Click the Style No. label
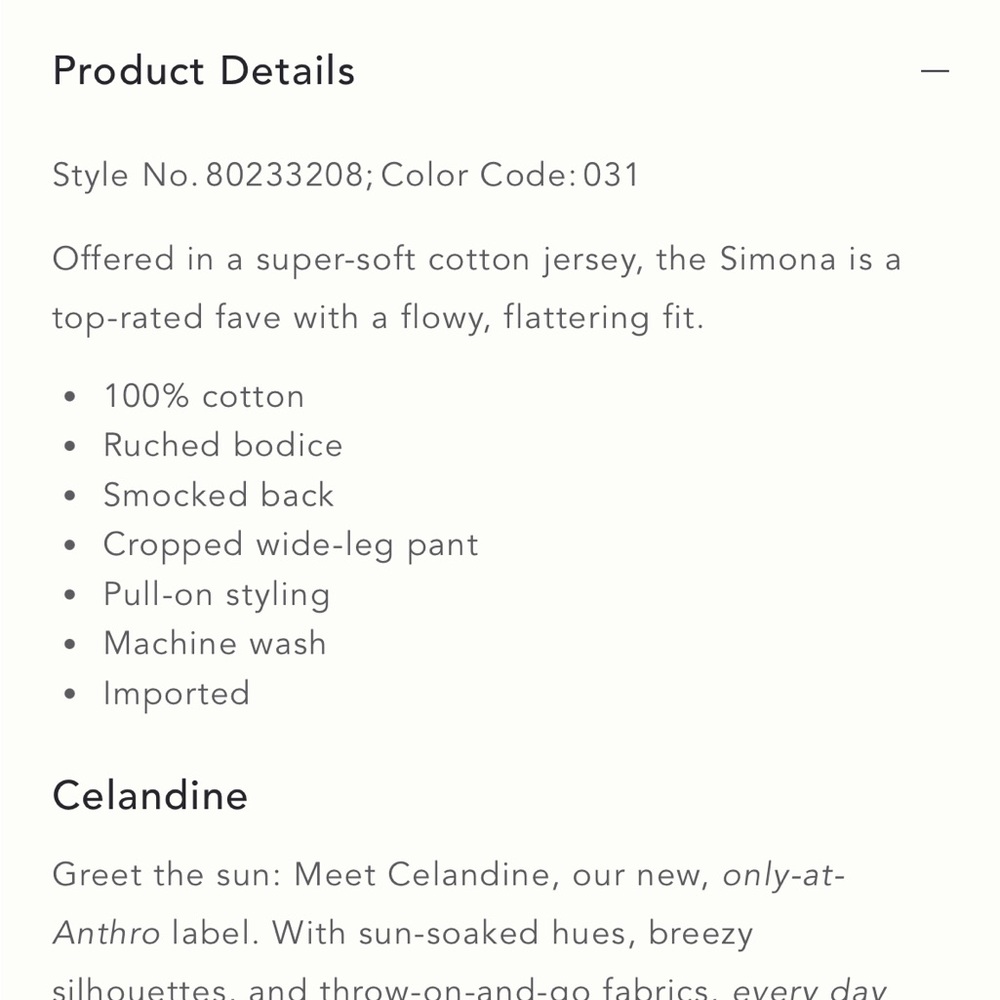The height and width of the screenshot is (1000, 1000). (x=123, y=175)
